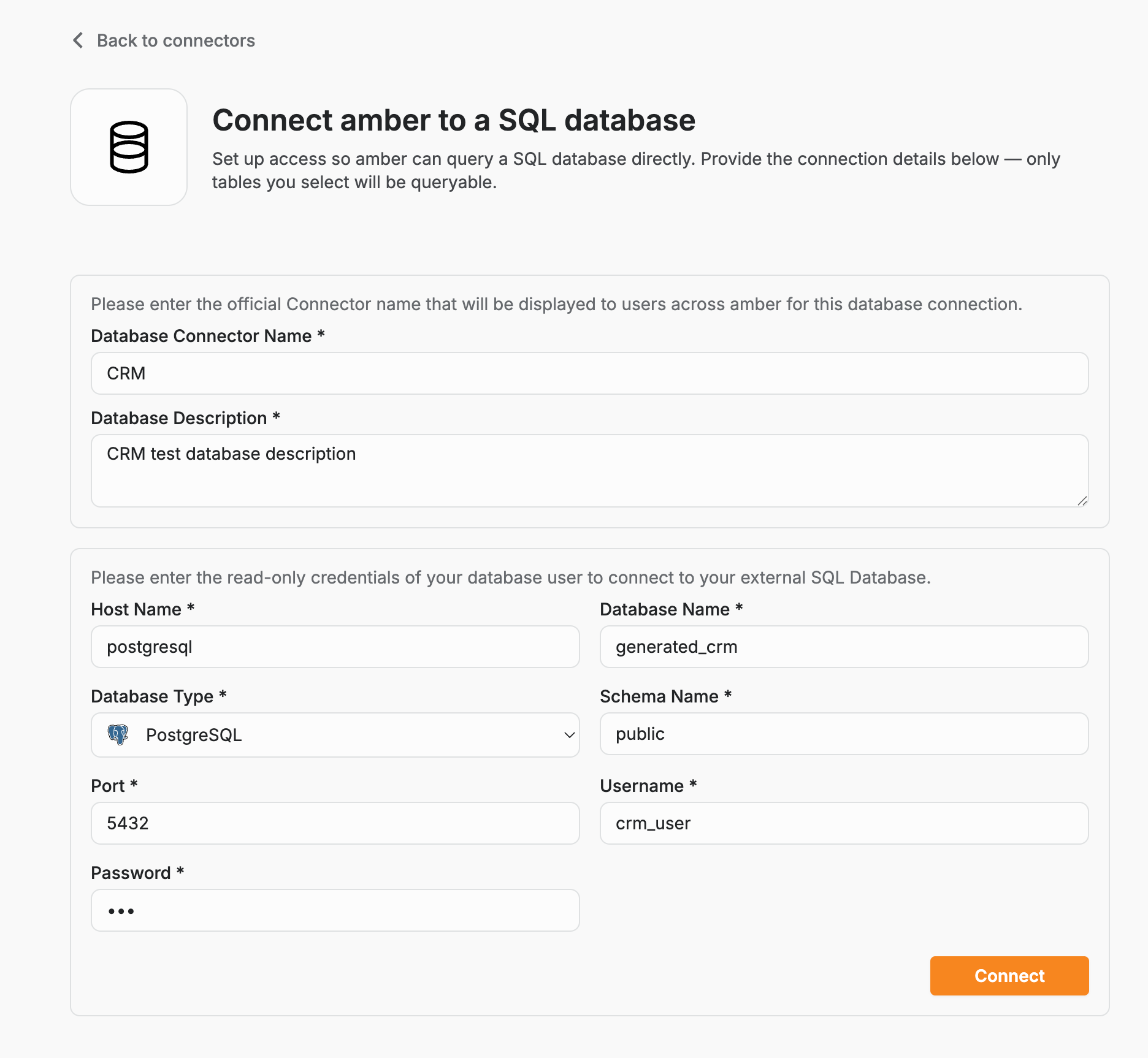Click the SQL database cylinder icon
Image resolution: width=1148 pixels, height=1058 pixels.
pyautogui.click(x=129, y=147)
